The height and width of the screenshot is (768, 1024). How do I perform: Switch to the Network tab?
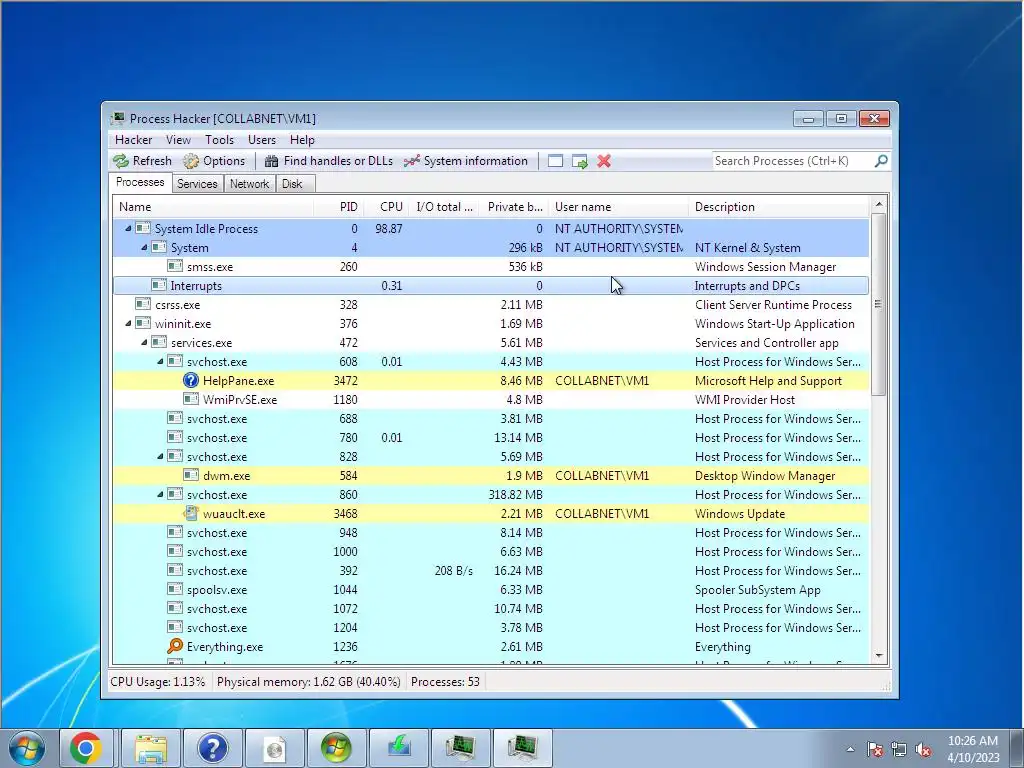249,184
